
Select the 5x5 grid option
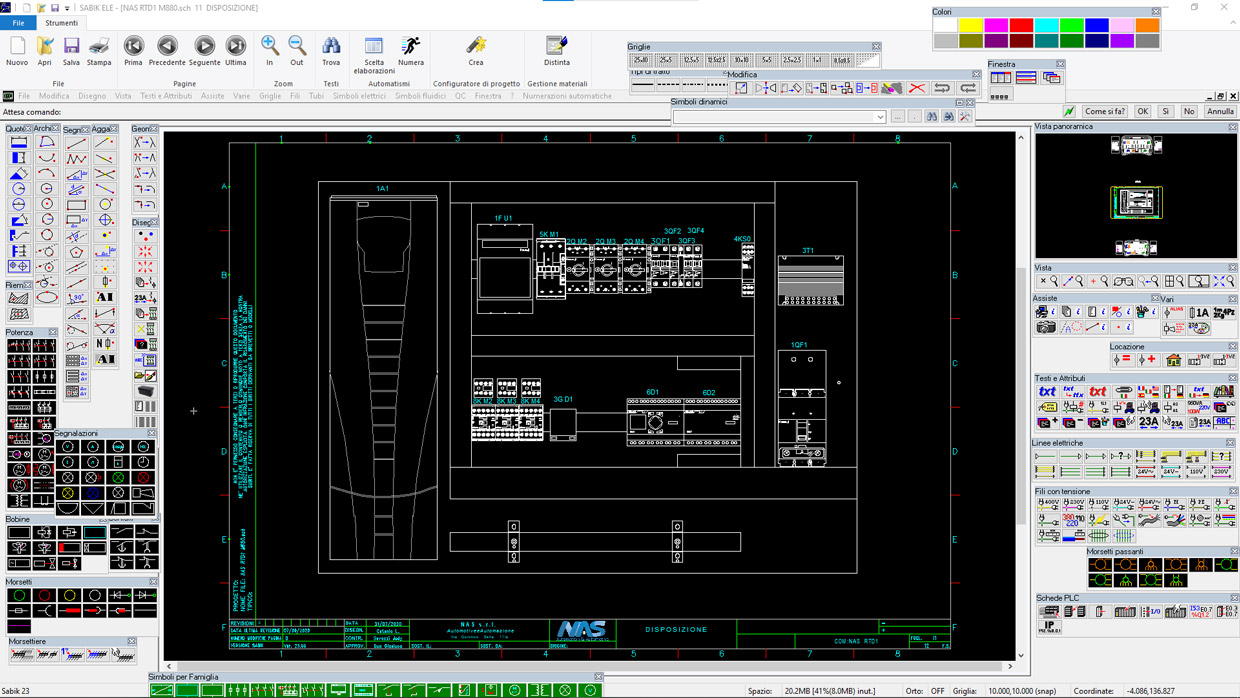tap(766, 61)
